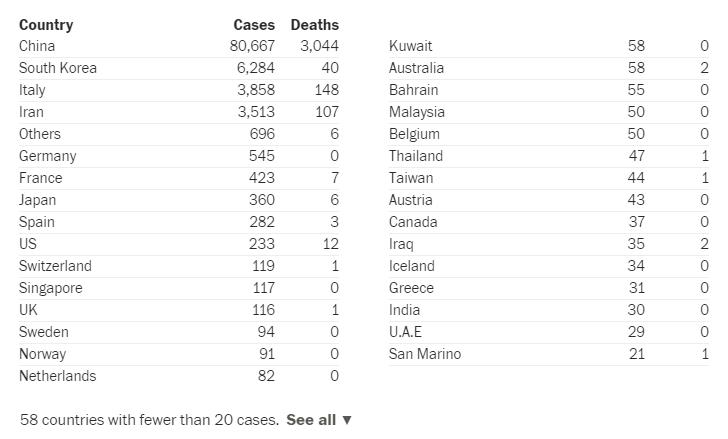This screenshot has width=728, height=439.
Task: Click the Iran country entry
Action: (x=31, y=112)
